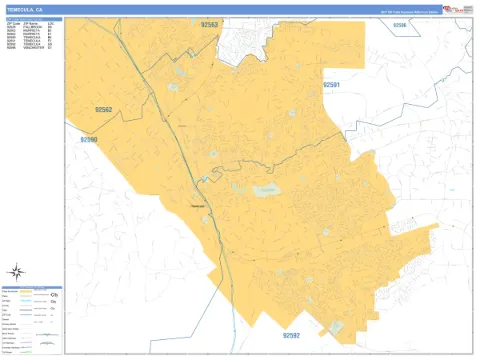
Task: Click the ZIP Code column header
Action: click(x=13, y=24)
